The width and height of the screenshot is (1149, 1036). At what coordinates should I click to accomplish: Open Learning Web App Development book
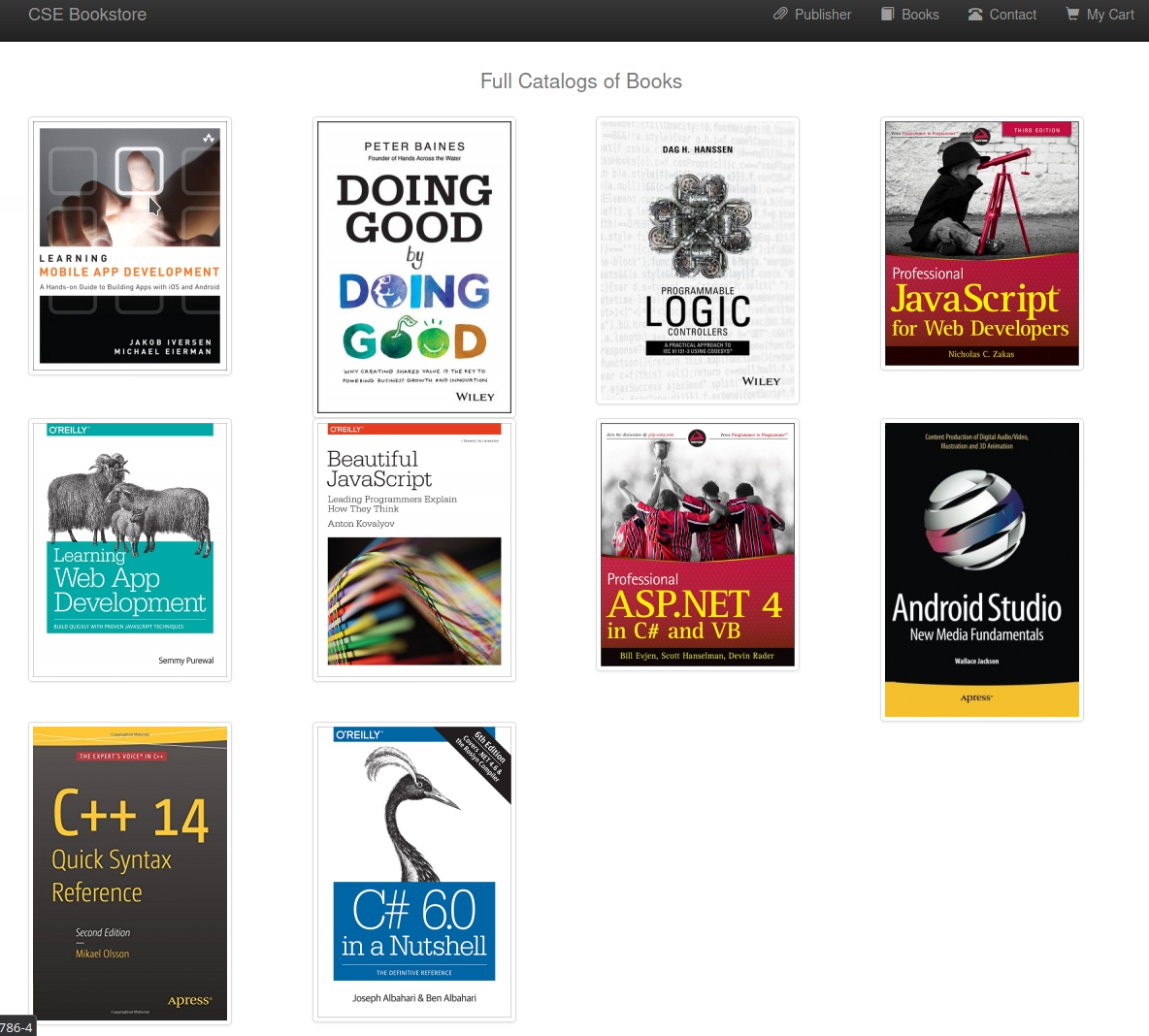(x=130, y=549)
